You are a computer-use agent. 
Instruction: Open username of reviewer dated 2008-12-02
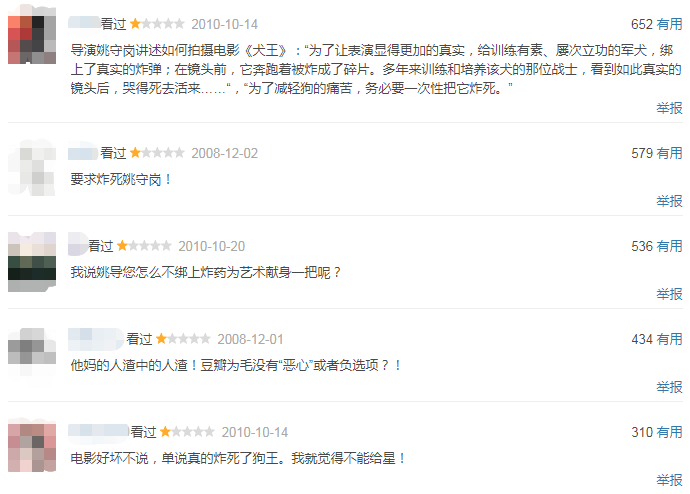(83, 153)
